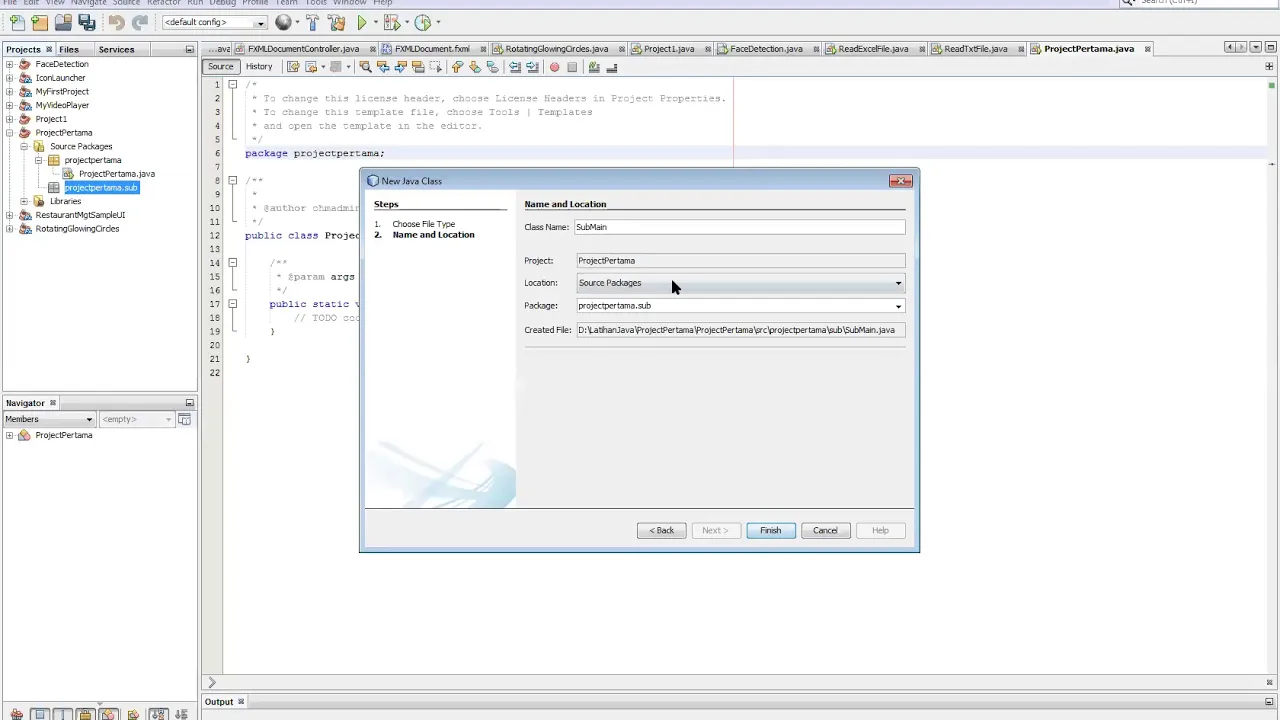Screen dimensions: 1280x720
Task: Toggle Navigator sort by source button
Action: click(x=181, y=714)
